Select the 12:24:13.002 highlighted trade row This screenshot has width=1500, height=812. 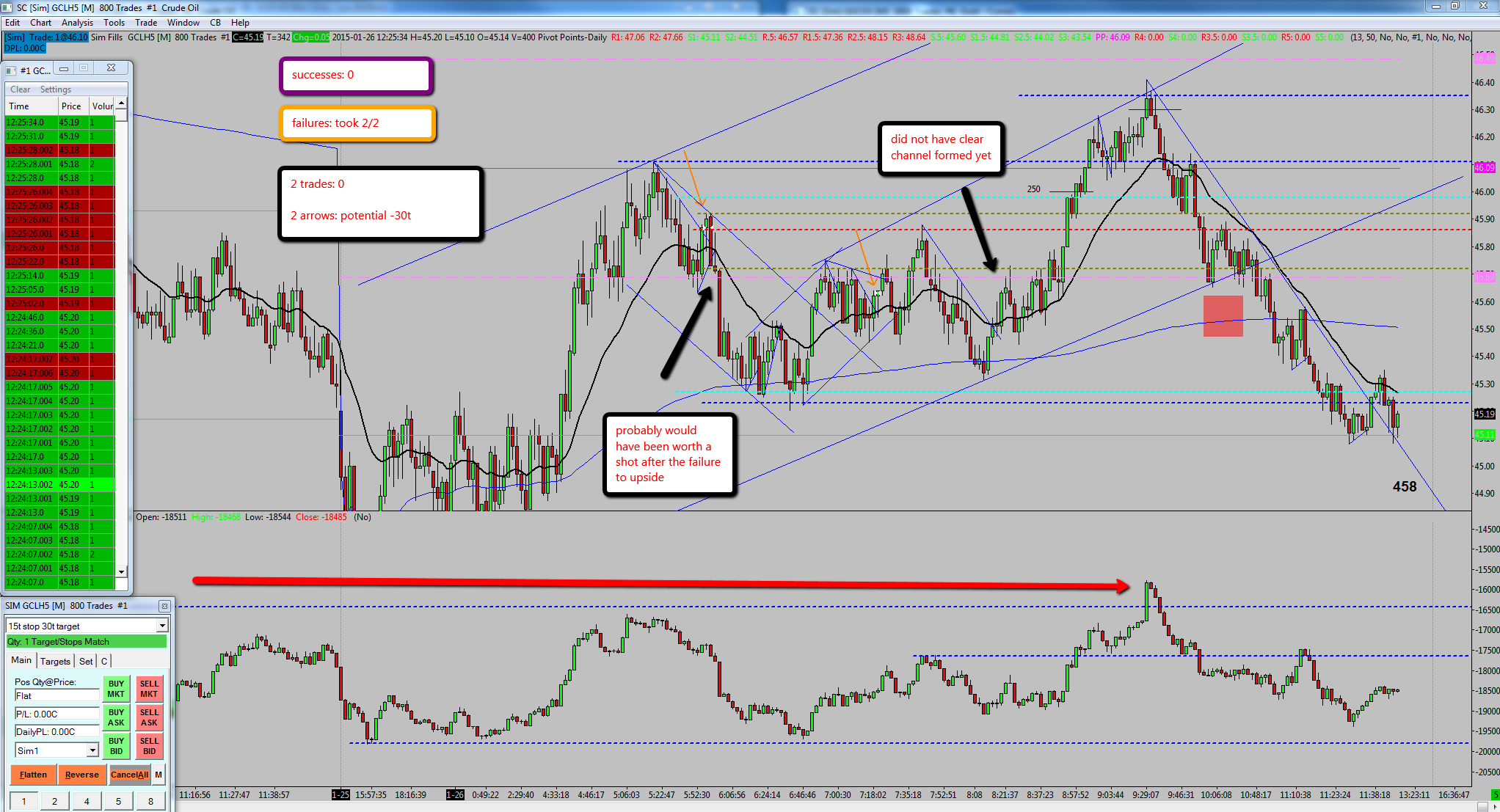[x=59, y=485]
